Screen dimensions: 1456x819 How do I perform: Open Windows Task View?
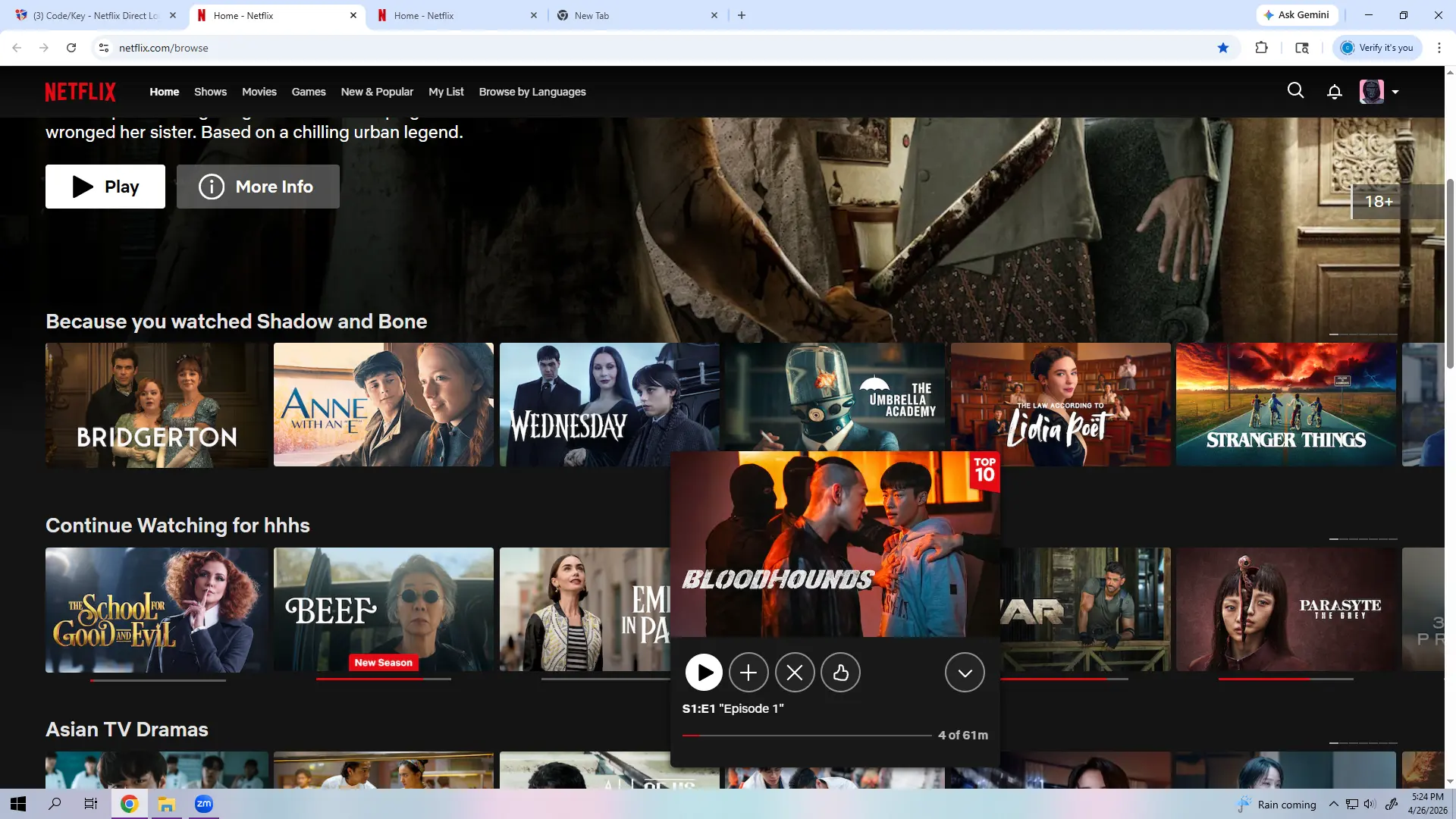point(91,804)
